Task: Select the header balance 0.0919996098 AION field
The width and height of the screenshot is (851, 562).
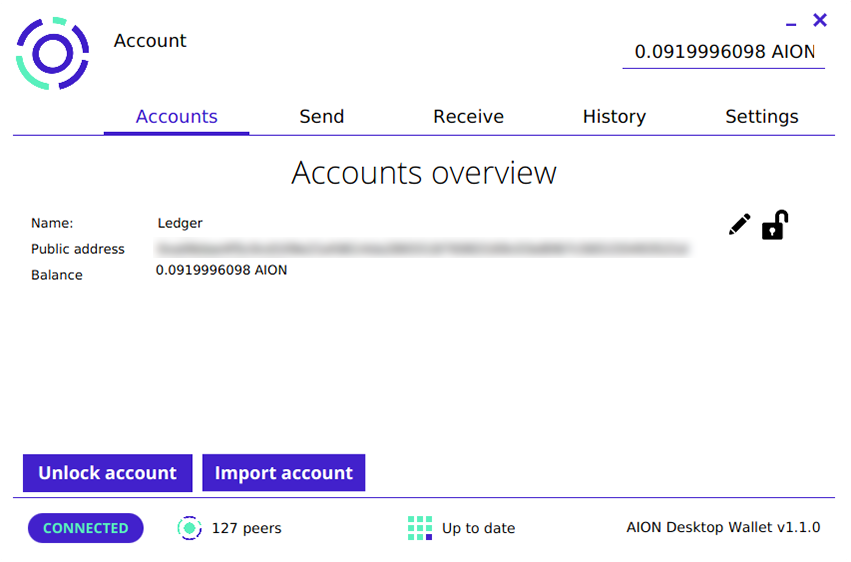Action: pos(723,52)
